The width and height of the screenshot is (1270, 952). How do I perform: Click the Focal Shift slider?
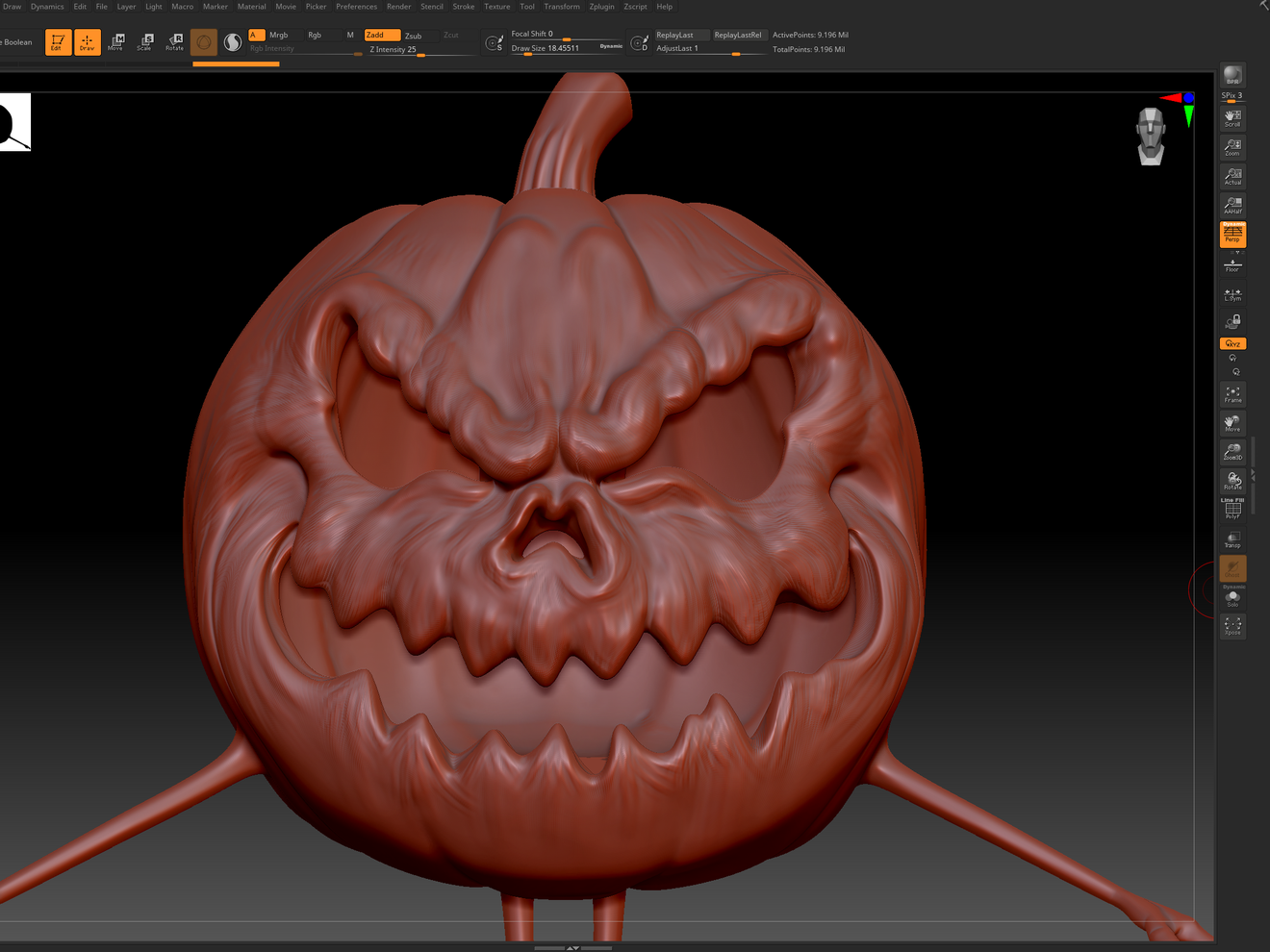(567, 35)
